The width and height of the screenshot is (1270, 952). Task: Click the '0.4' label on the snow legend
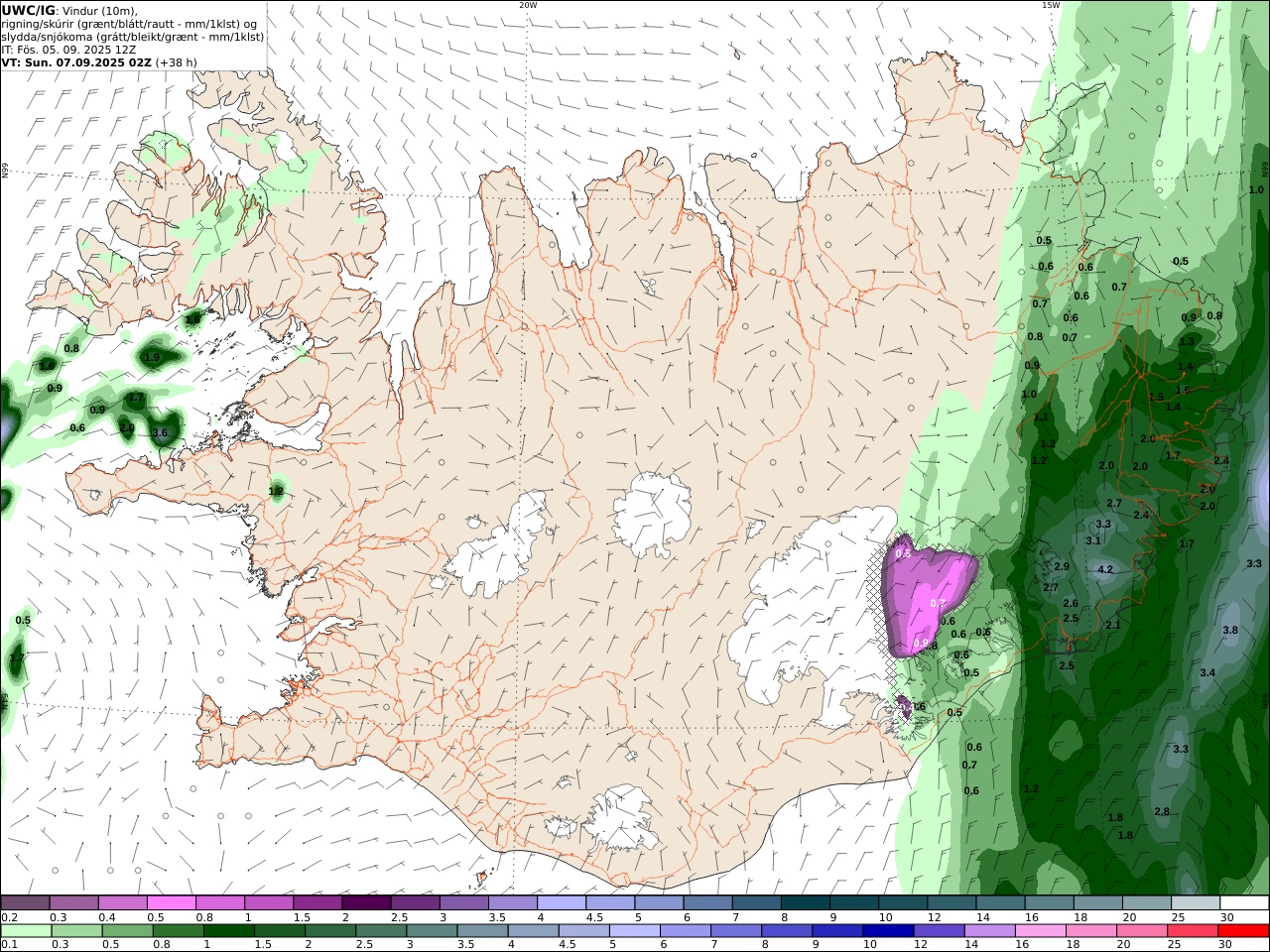coord(106,917)
